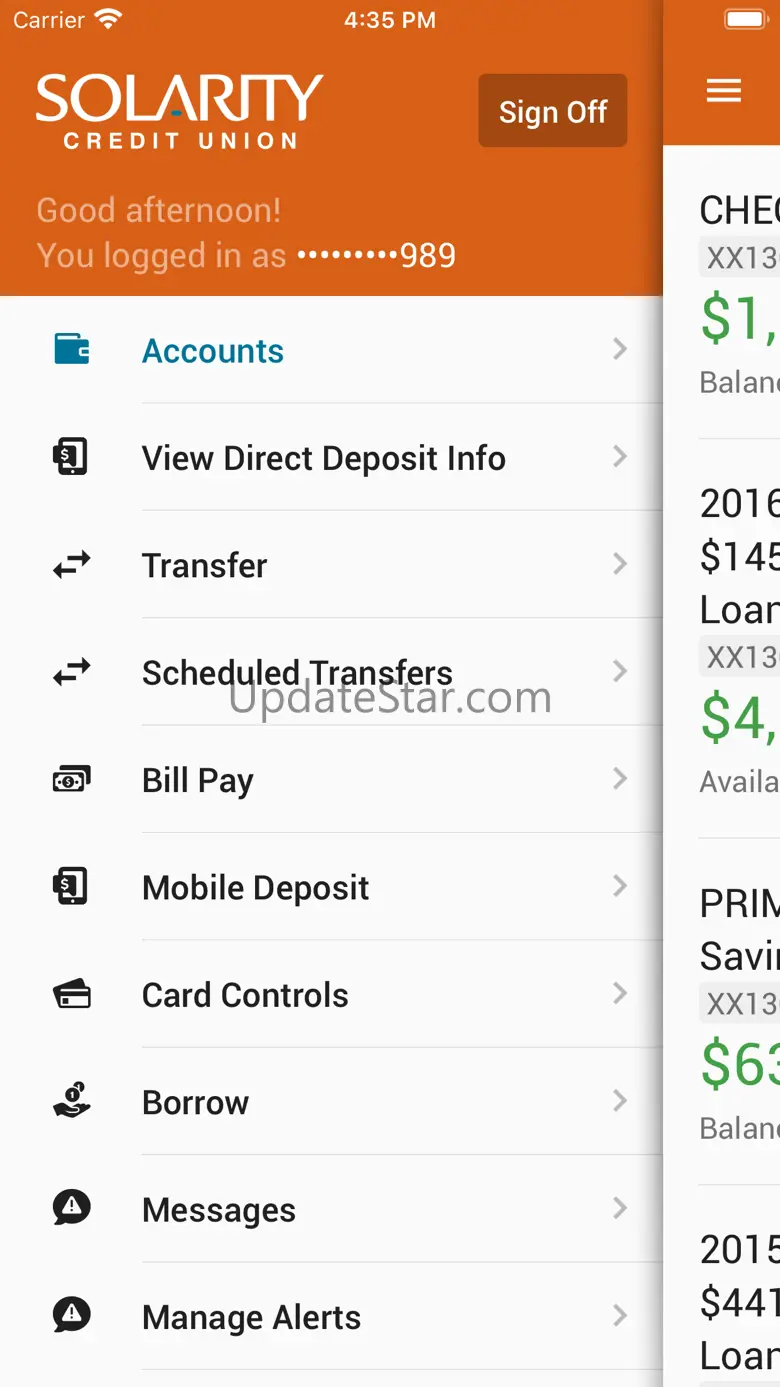Click the View Direct Deposit Info icon
The width and height of the screenshot is (780, 1387).
[71, 457]
